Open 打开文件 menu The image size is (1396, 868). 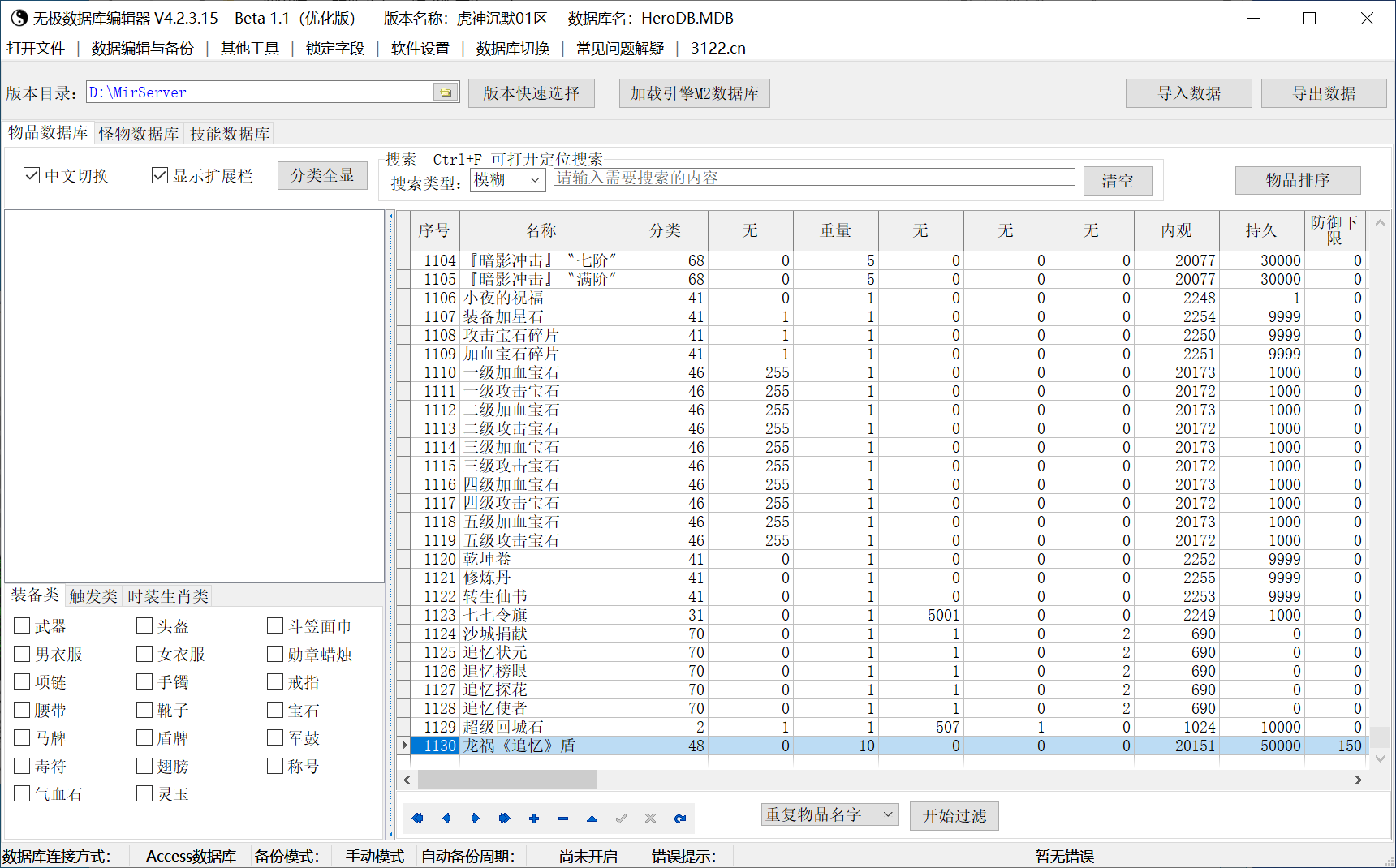click(x=36, y=49)
